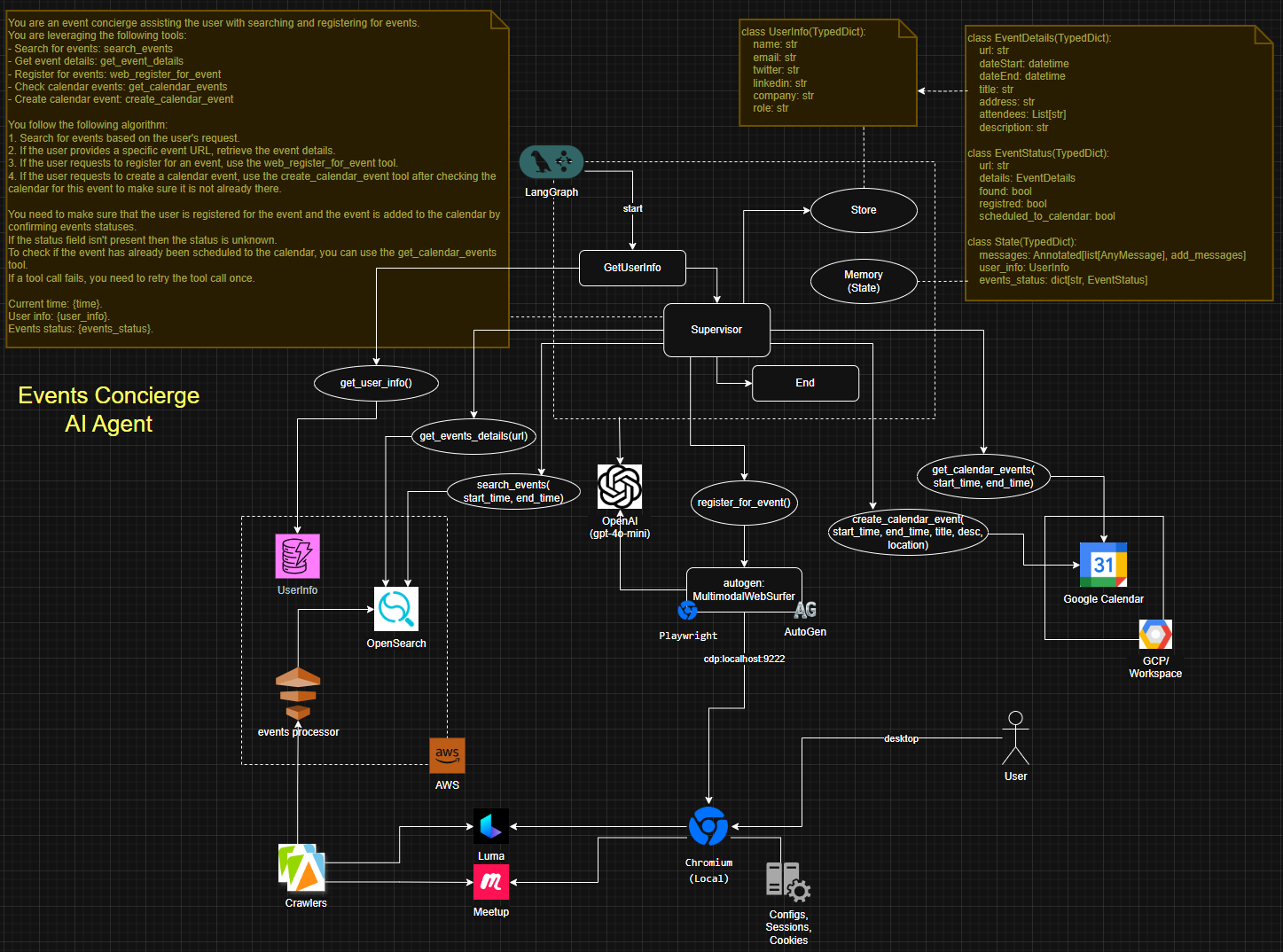Click the pink Meetup icon
Image resolution: width=1283 pixels, height=952 pixels.
[491, 882]
